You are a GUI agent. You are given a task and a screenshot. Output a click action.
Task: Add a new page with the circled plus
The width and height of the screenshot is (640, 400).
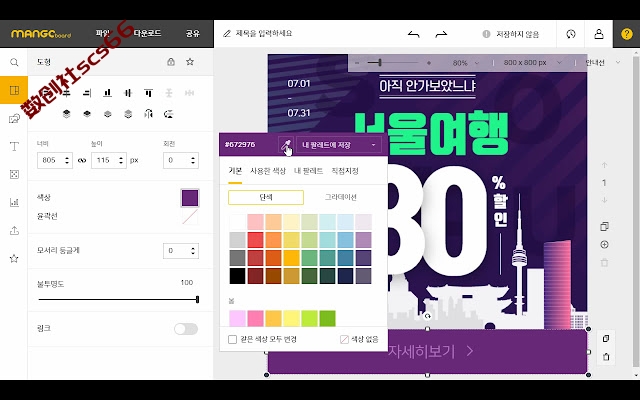pyautogui.click(x=604, y=244)
